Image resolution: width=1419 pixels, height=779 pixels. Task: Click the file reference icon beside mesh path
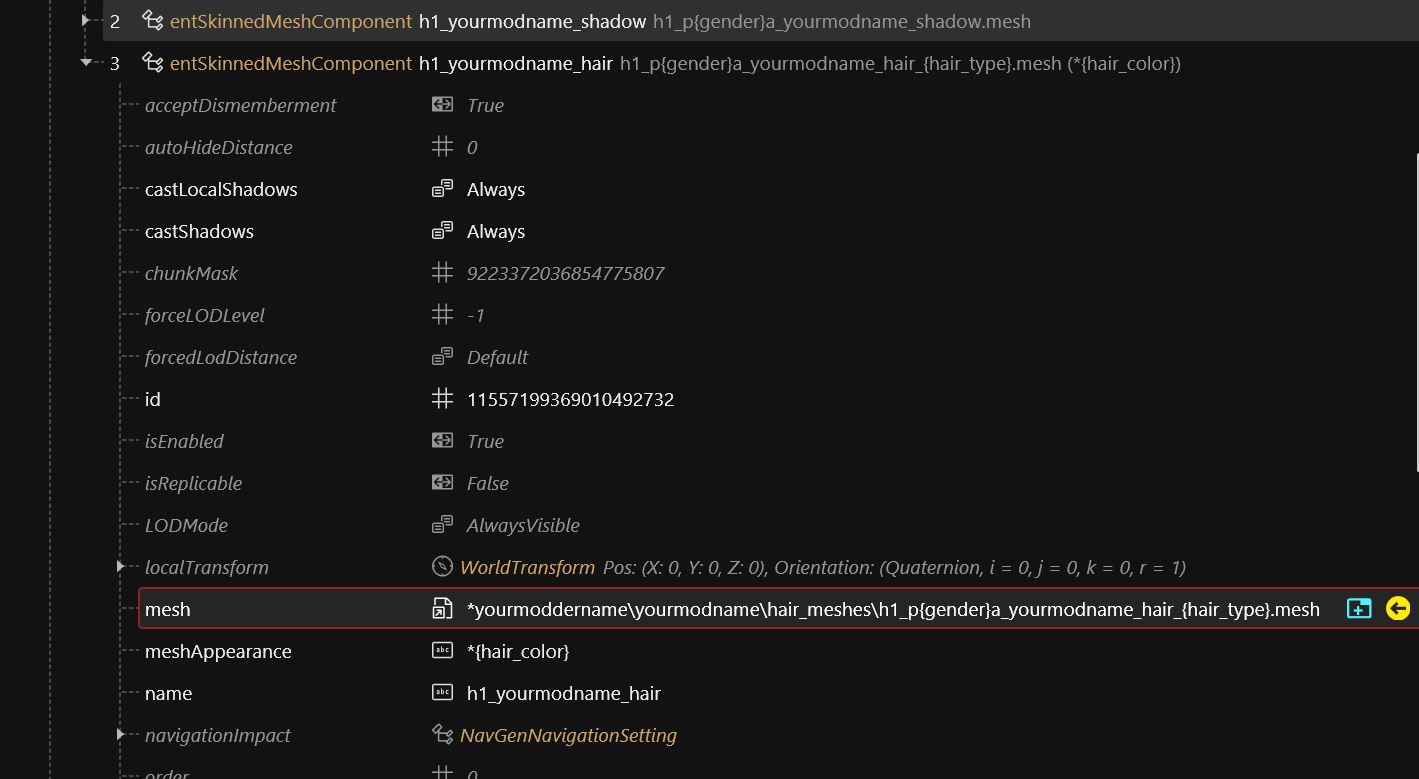point(442,609)
